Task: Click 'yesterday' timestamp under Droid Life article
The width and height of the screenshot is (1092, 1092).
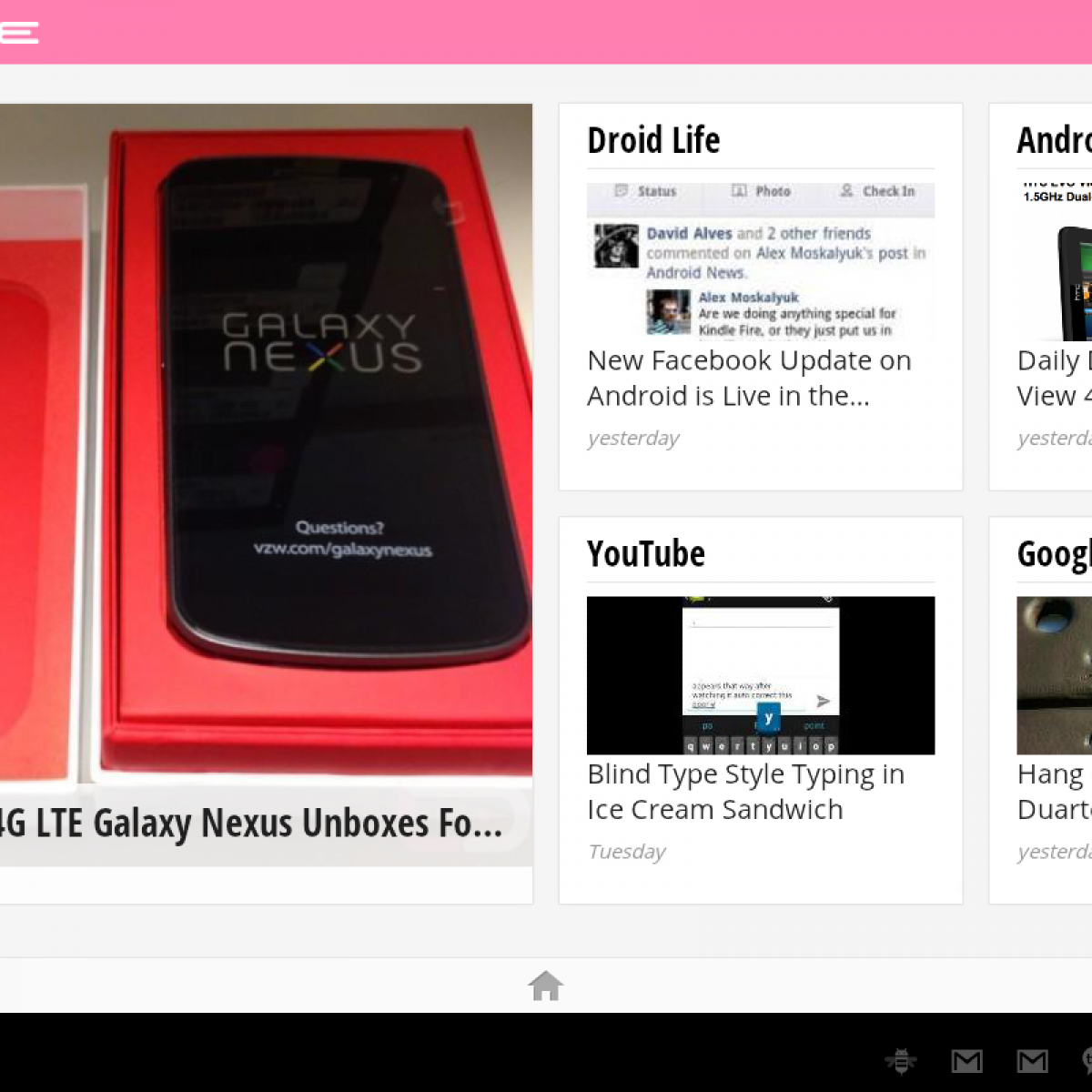Action: [x=633, y=439]
